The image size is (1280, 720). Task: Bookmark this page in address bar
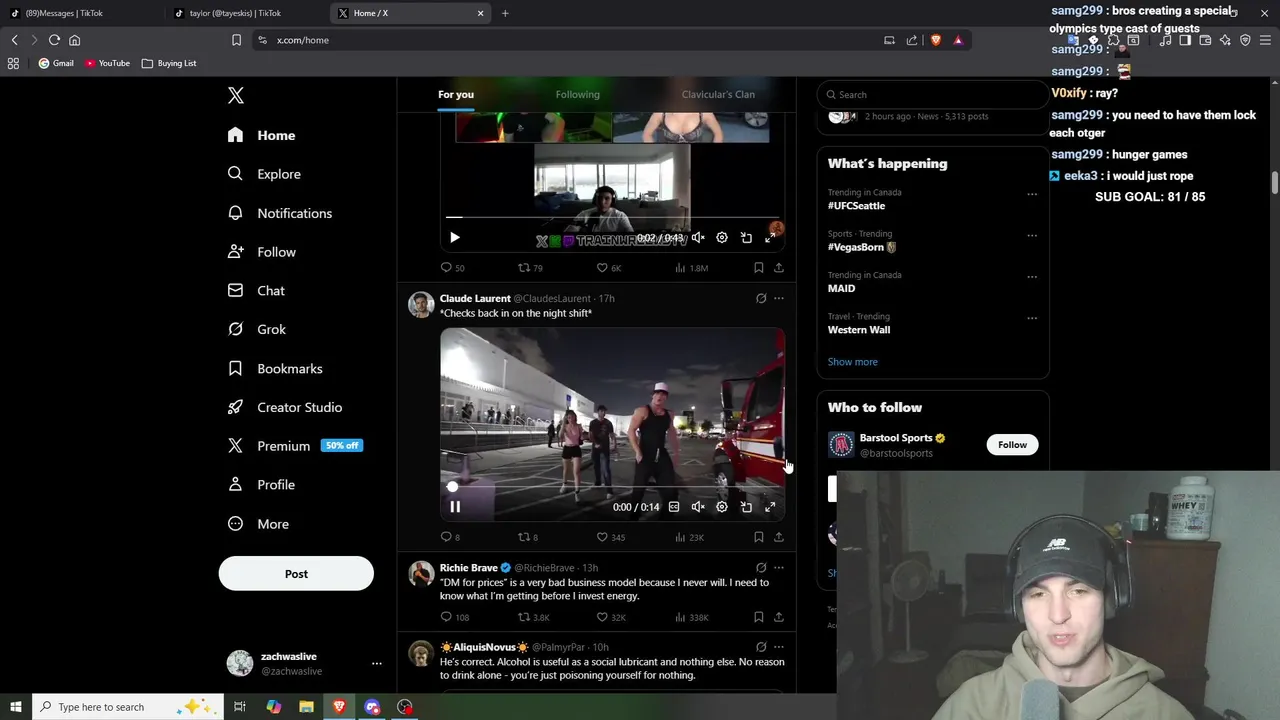click(236, 40)
